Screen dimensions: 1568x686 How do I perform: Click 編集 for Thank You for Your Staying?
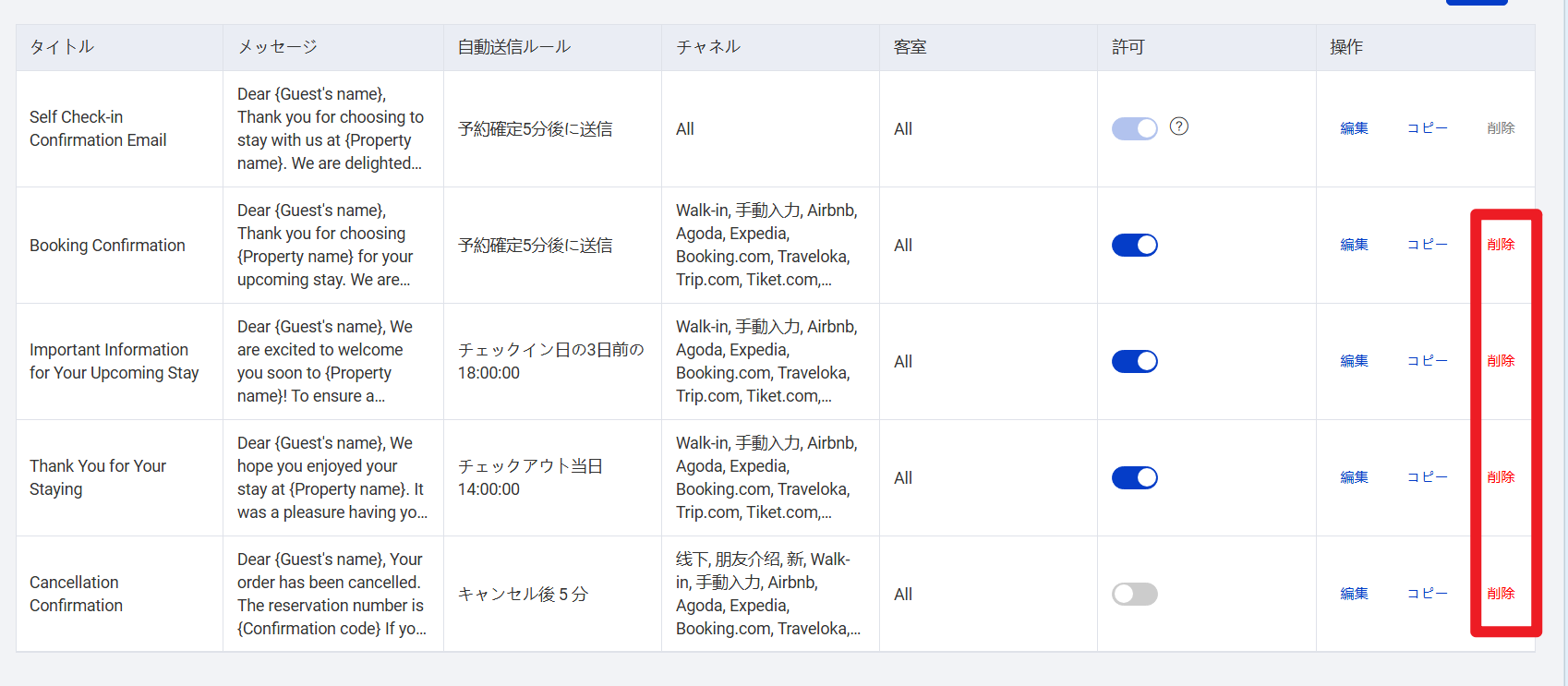pos(1354,477)
